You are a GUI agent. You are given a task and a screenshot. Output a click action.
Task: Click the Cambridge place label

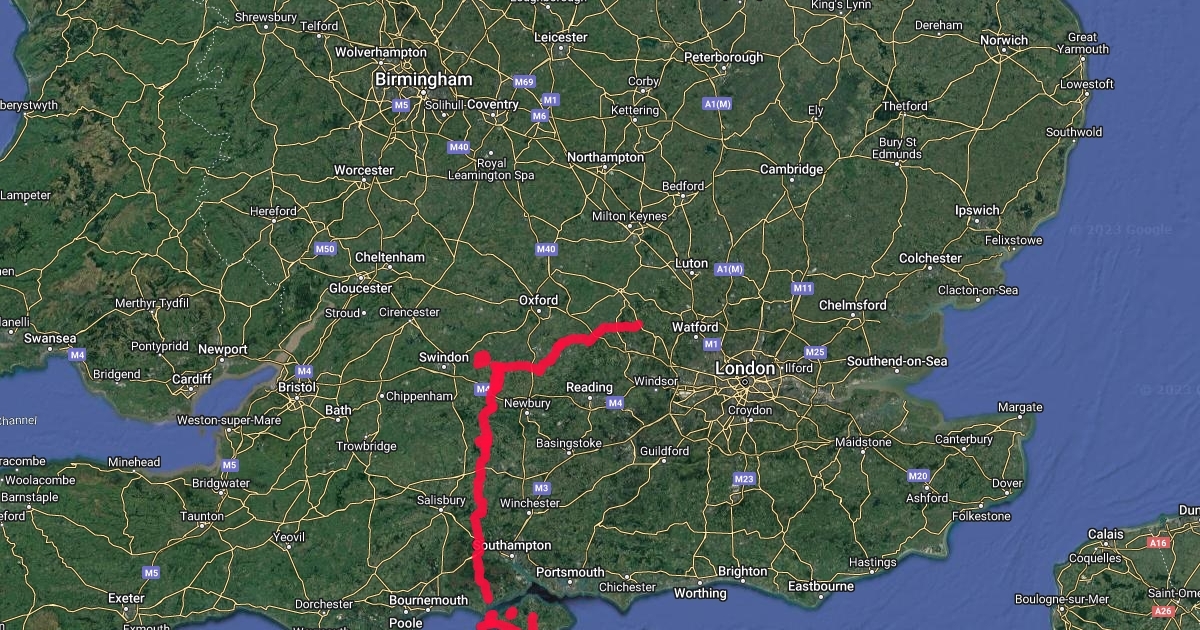[x=791, y=170]
